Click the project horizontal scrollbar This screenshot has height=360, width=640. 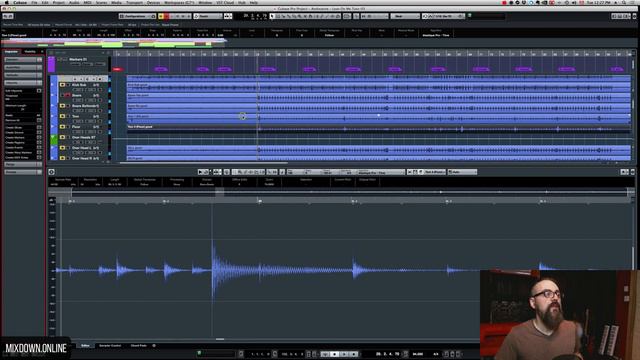click(203, 162)
